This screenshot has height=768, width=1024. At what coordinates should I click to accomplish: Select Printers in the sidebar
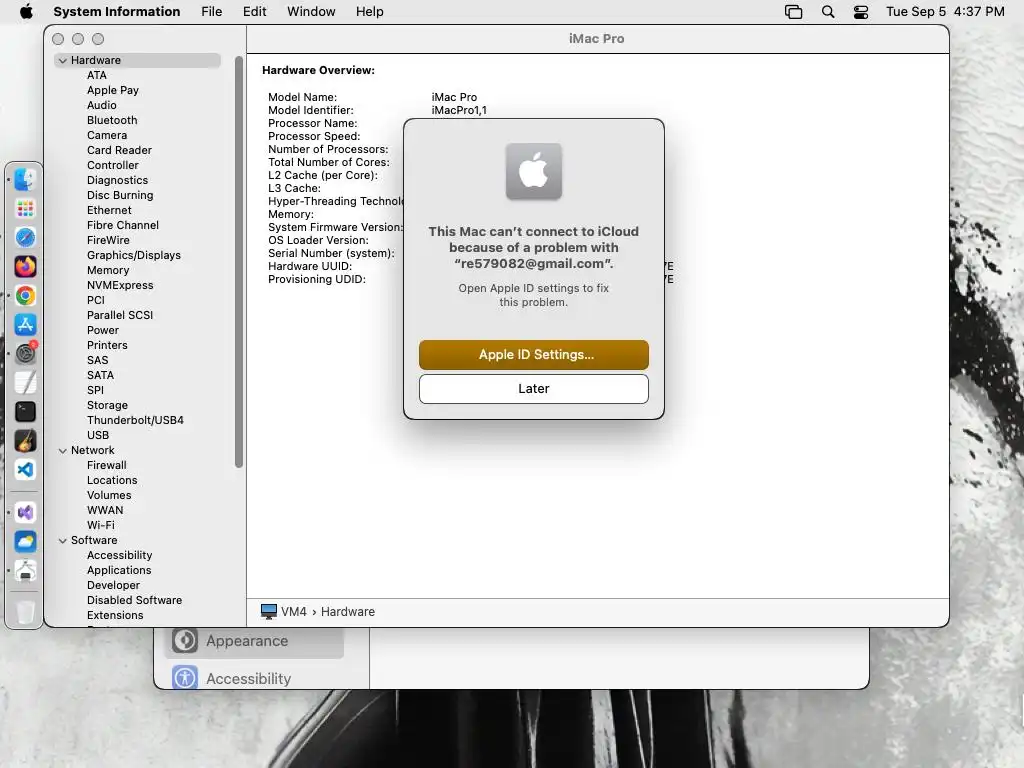(x=107, y=345)
